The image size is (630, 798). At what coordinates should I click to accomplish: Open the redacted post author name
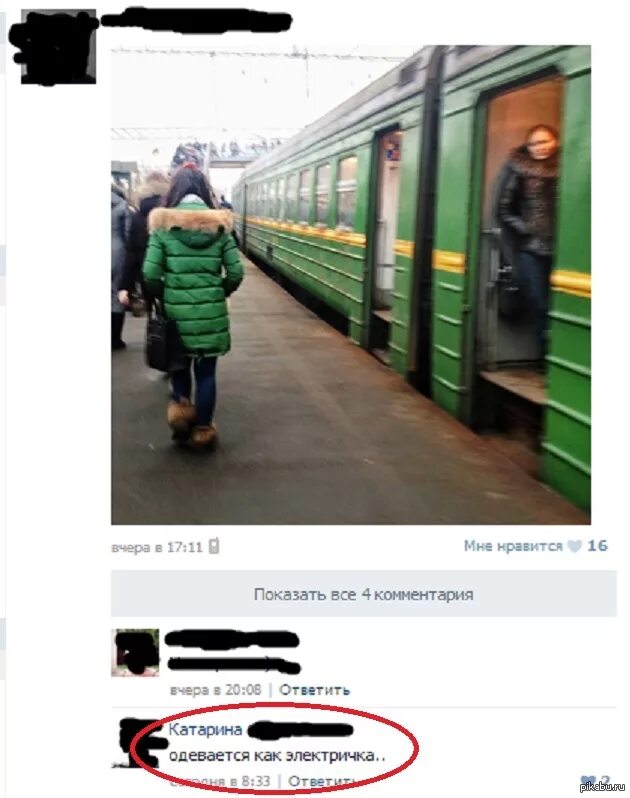click(x=195, y=20)
